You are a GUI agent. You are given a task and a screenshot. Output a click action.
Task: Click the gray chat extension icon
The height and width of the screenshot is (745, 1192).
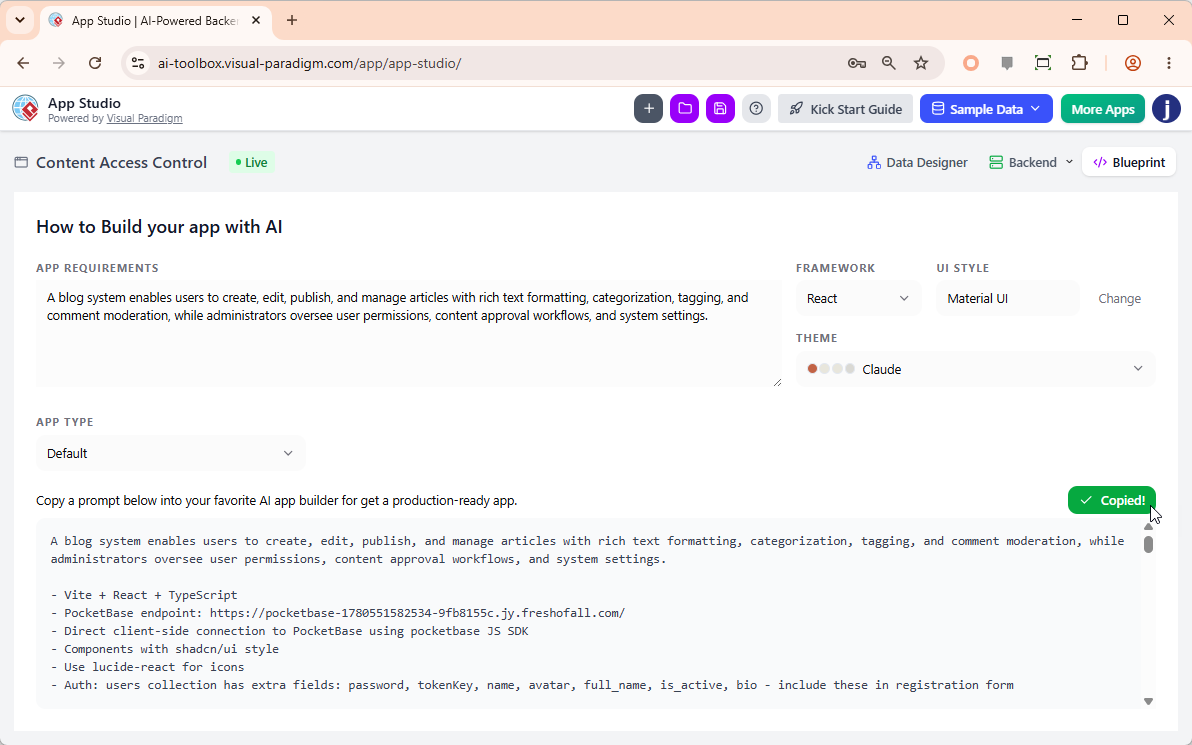(1007, 63)
